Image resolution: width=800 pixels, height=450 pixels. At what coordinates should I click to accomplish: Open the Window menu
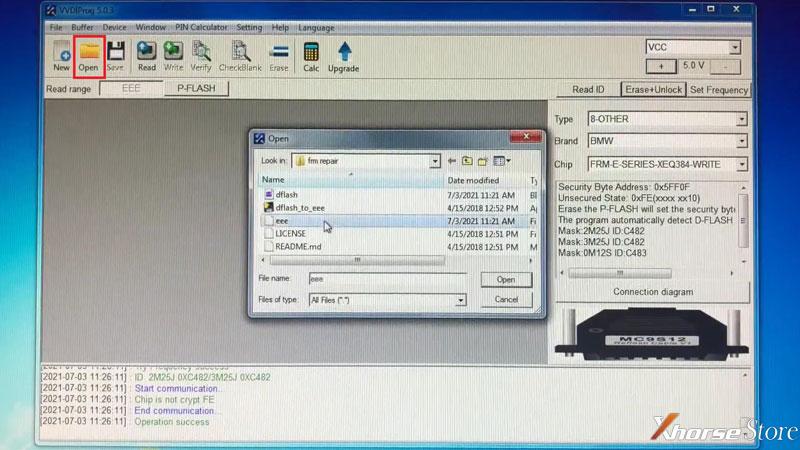(151, 28)
